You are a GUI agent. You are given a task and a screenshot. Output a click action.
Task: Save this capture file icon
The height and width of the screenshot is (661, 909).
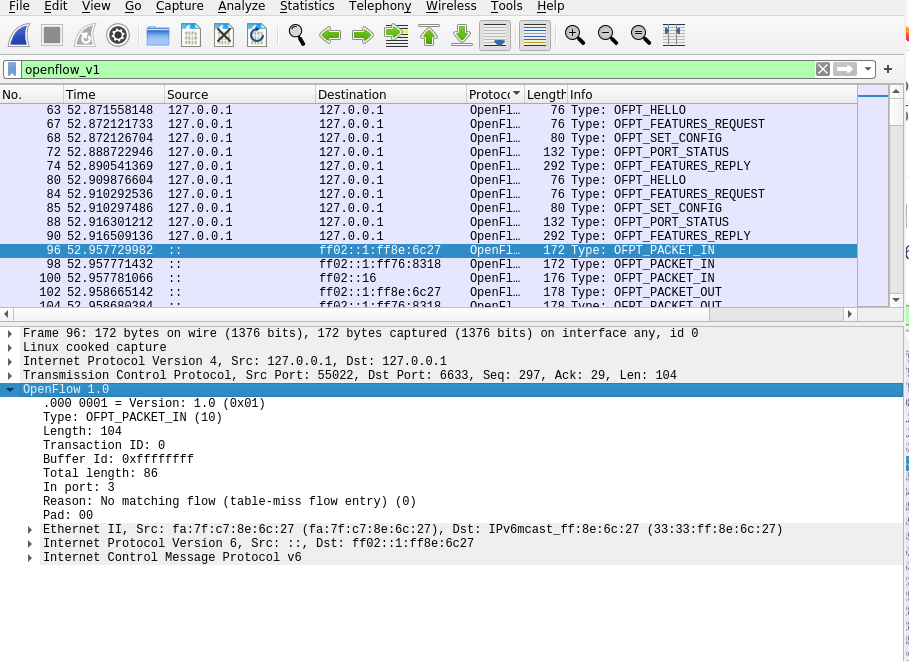pos(191,35)
